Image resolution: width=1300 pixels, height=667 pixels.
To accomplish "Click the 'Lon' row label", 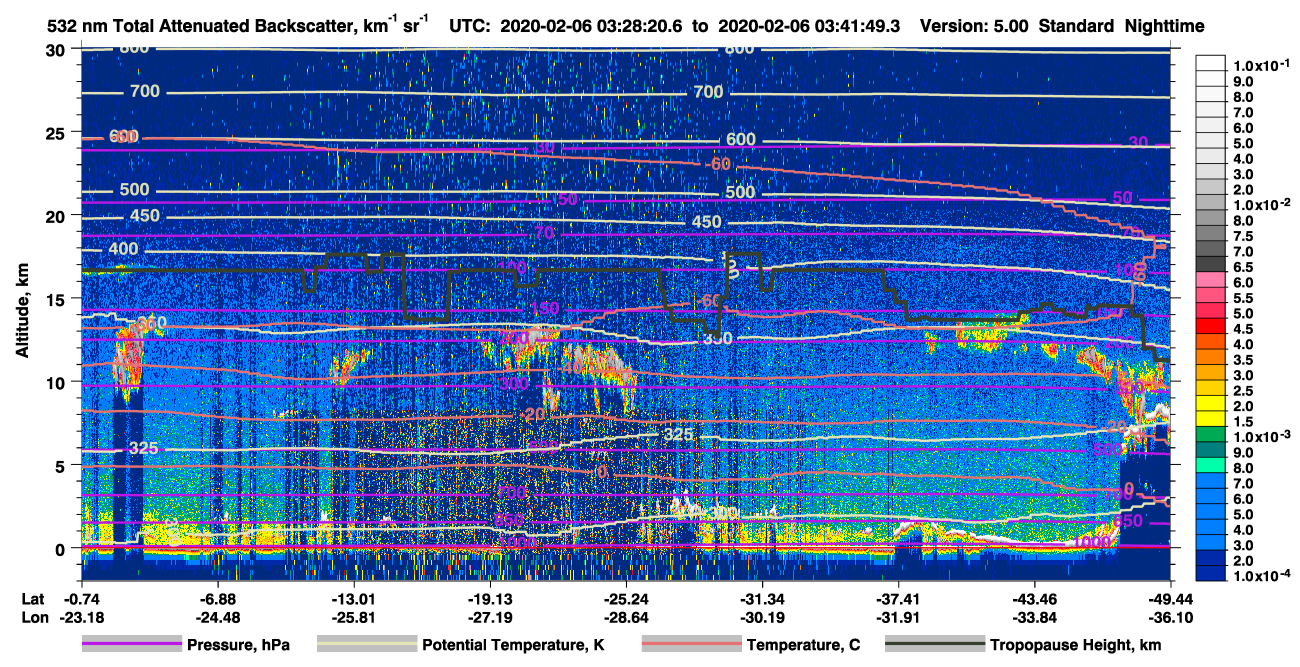I will (x=33, y=617).
